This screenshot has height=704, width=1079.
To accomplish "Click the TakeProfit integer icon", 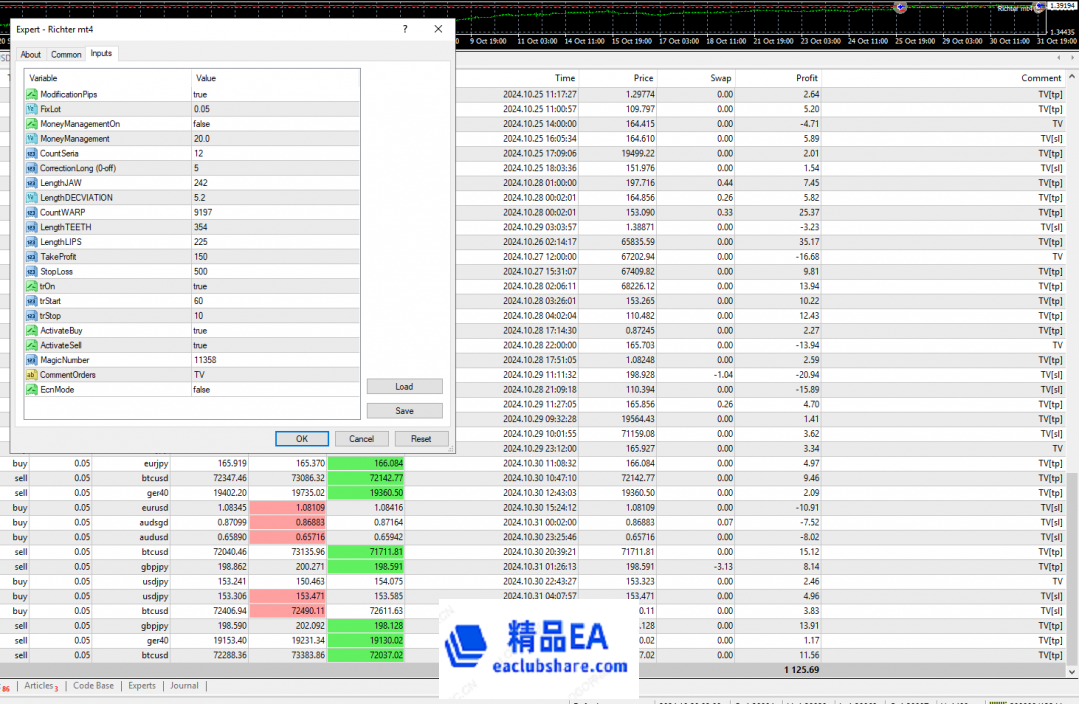I will click(x=31, y=257).
